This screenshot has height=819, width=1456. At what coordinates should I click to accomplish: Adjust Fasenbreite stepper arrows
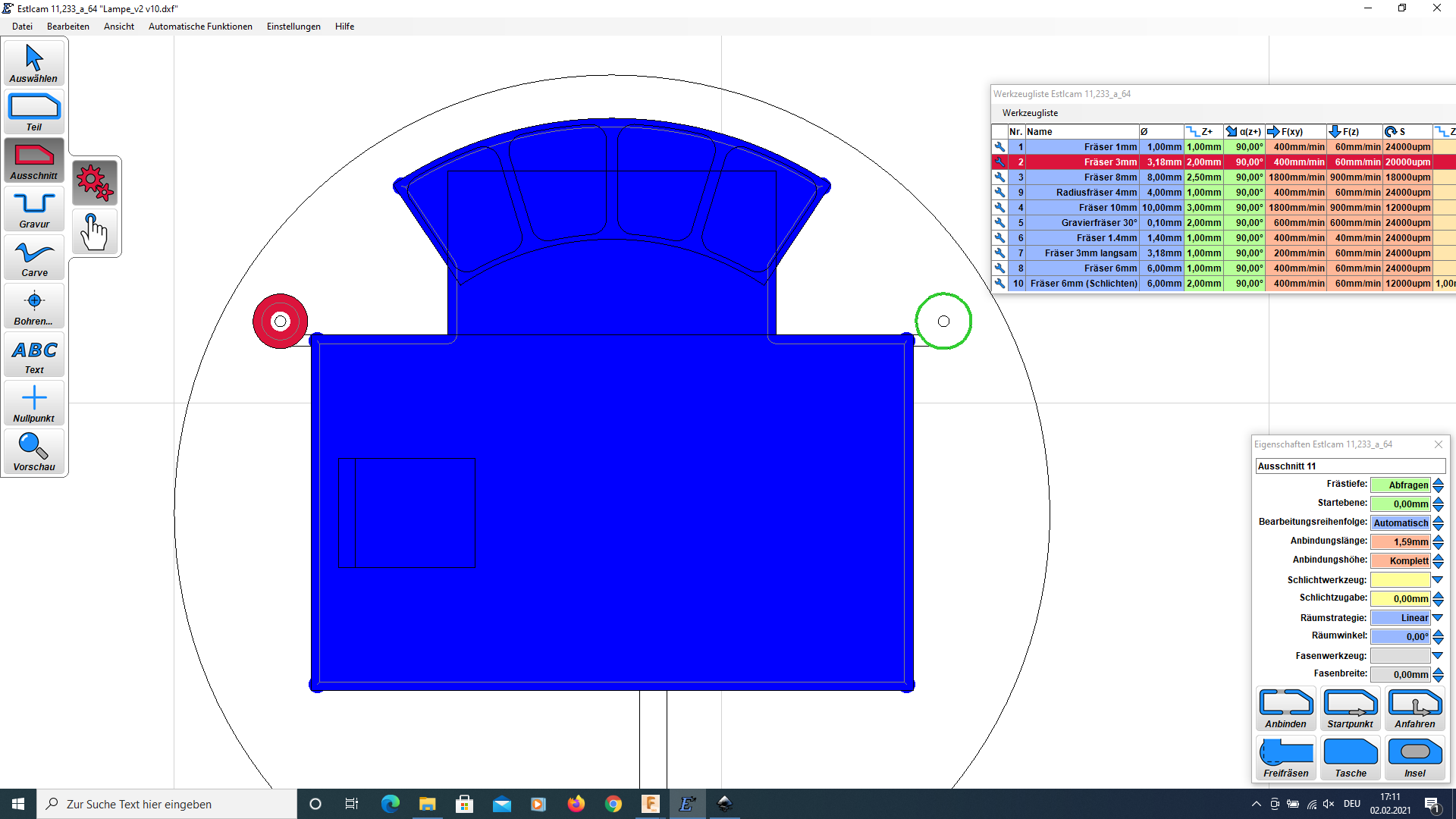(x=1438, y=675)
